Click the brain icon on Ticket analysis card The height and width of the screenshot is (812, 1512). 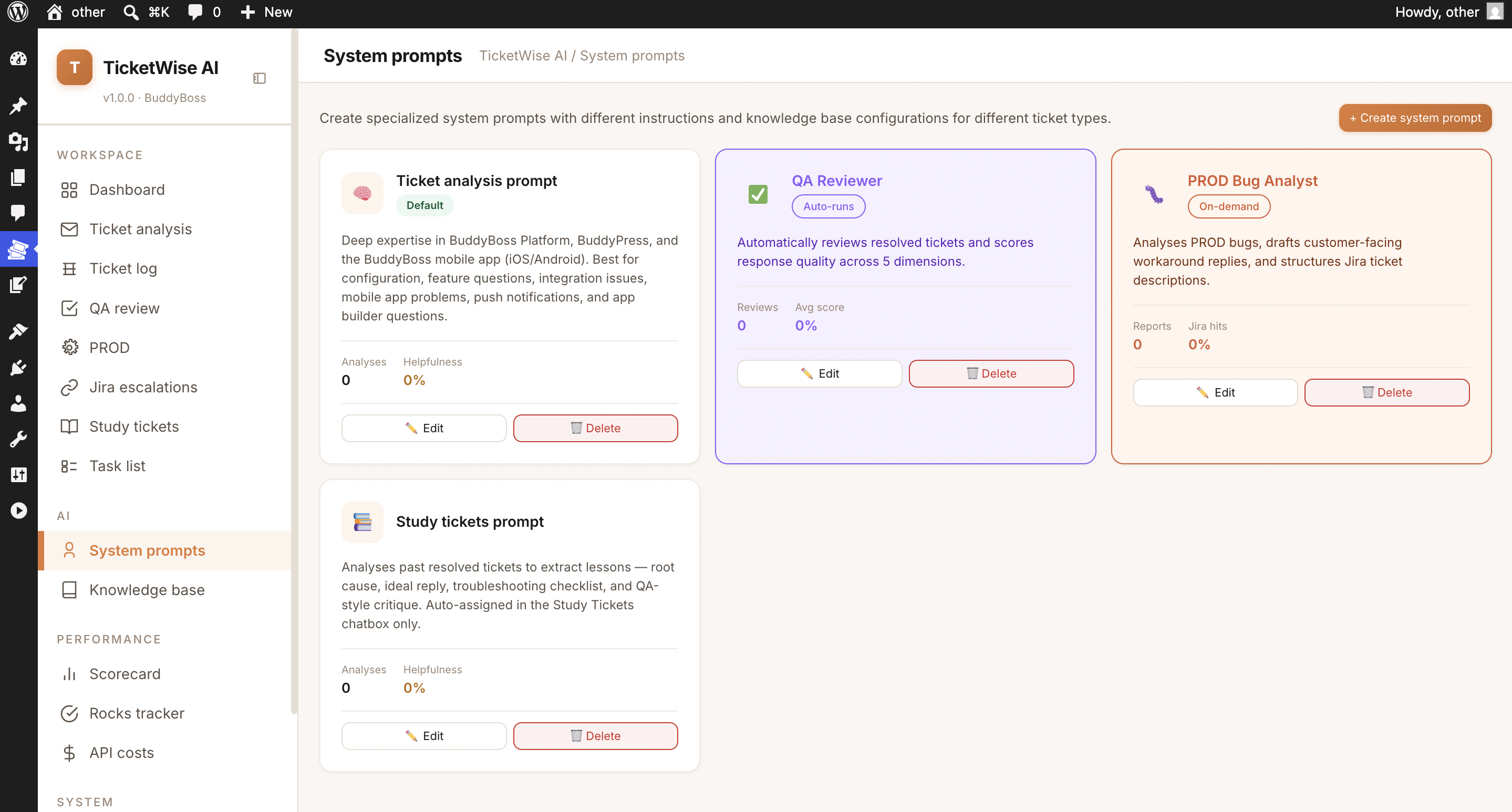click(x=362, y=193)
